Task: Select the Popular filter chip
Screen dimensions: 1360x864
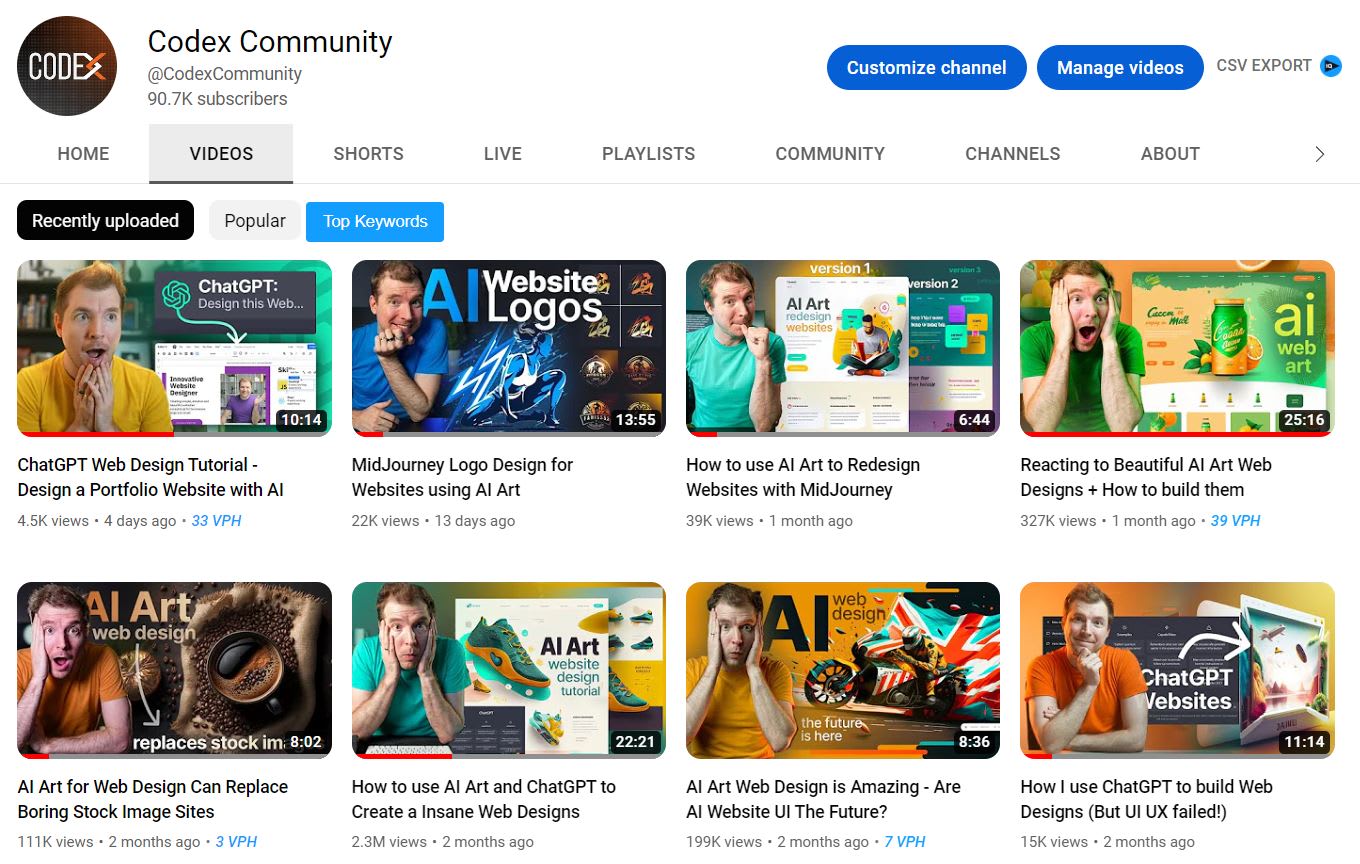Action: (x=255, y=221)
